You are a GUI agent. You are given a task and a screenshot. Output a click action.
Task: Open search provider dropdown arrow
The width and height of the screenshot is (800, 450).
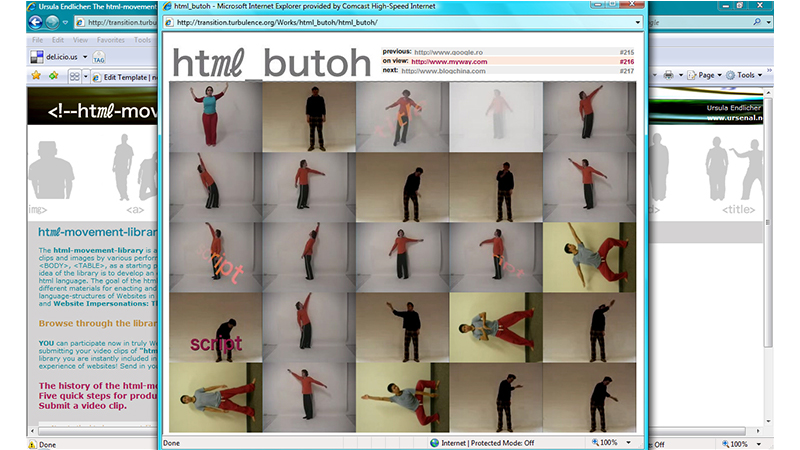click(768, 22)
